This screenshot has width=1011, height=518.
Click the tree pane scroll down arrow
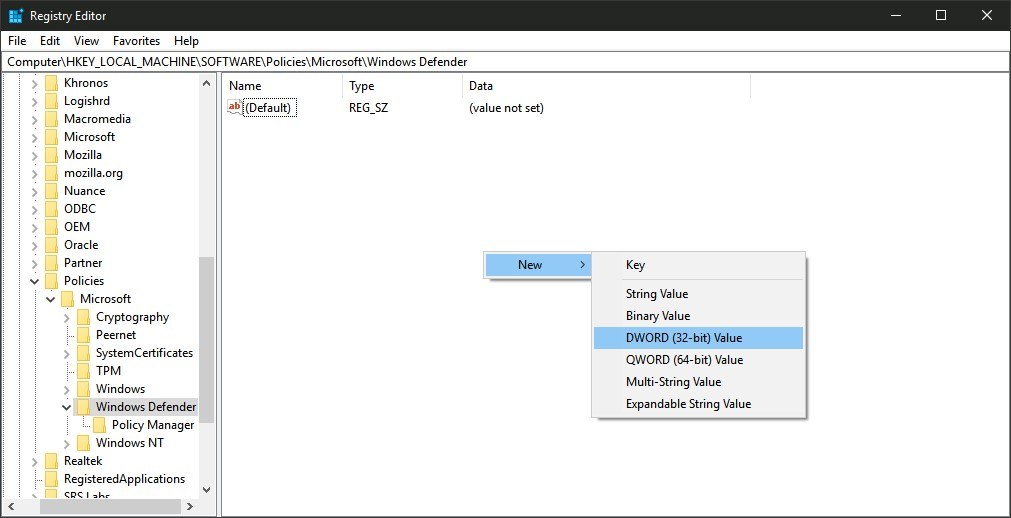coord(207,489)
